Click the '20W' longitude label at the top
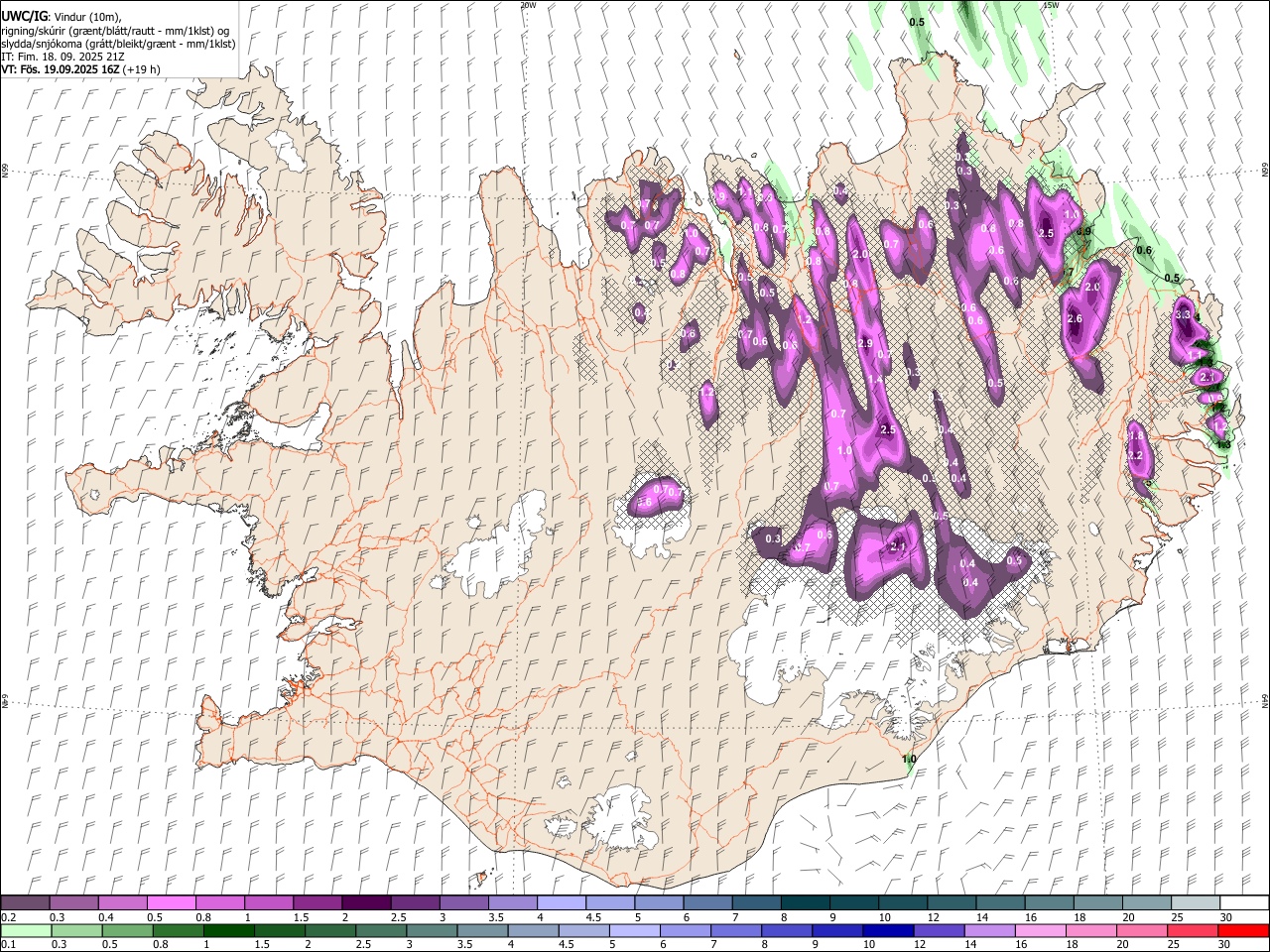 [x=528, y=5]
